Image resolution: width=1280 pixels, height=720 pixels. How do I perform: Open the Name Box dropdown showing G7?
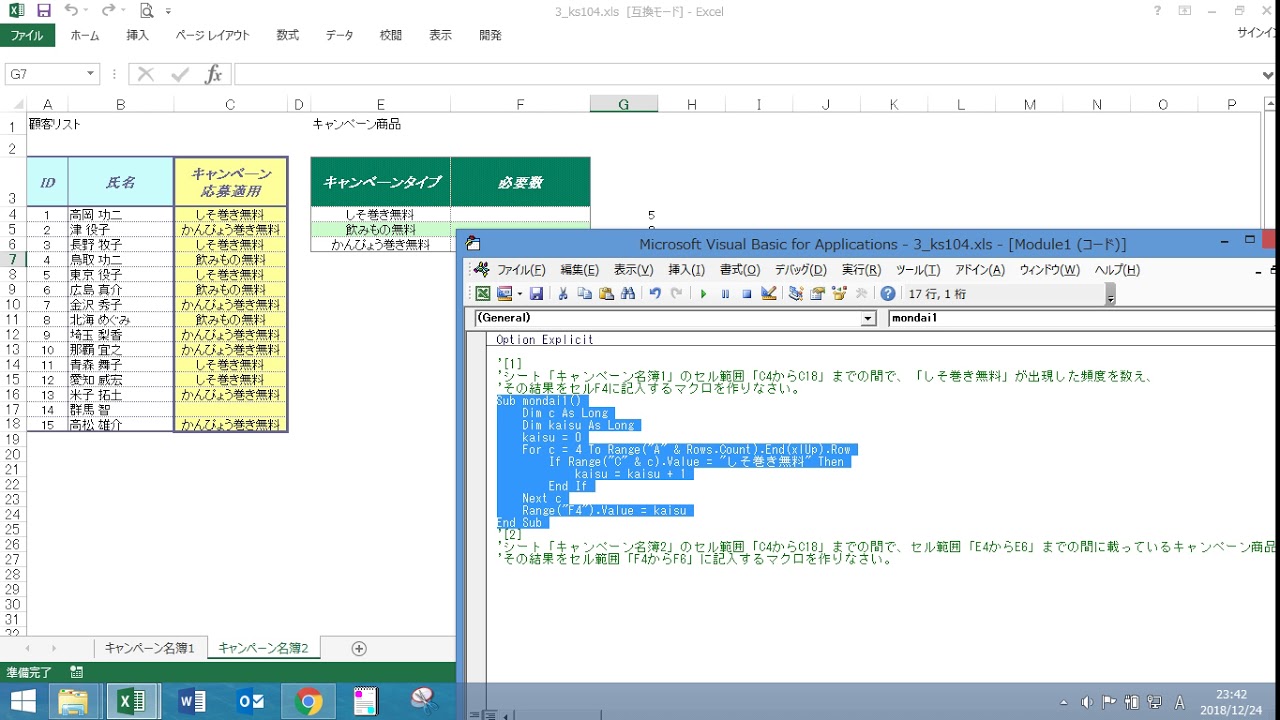(x=90, y=75)
